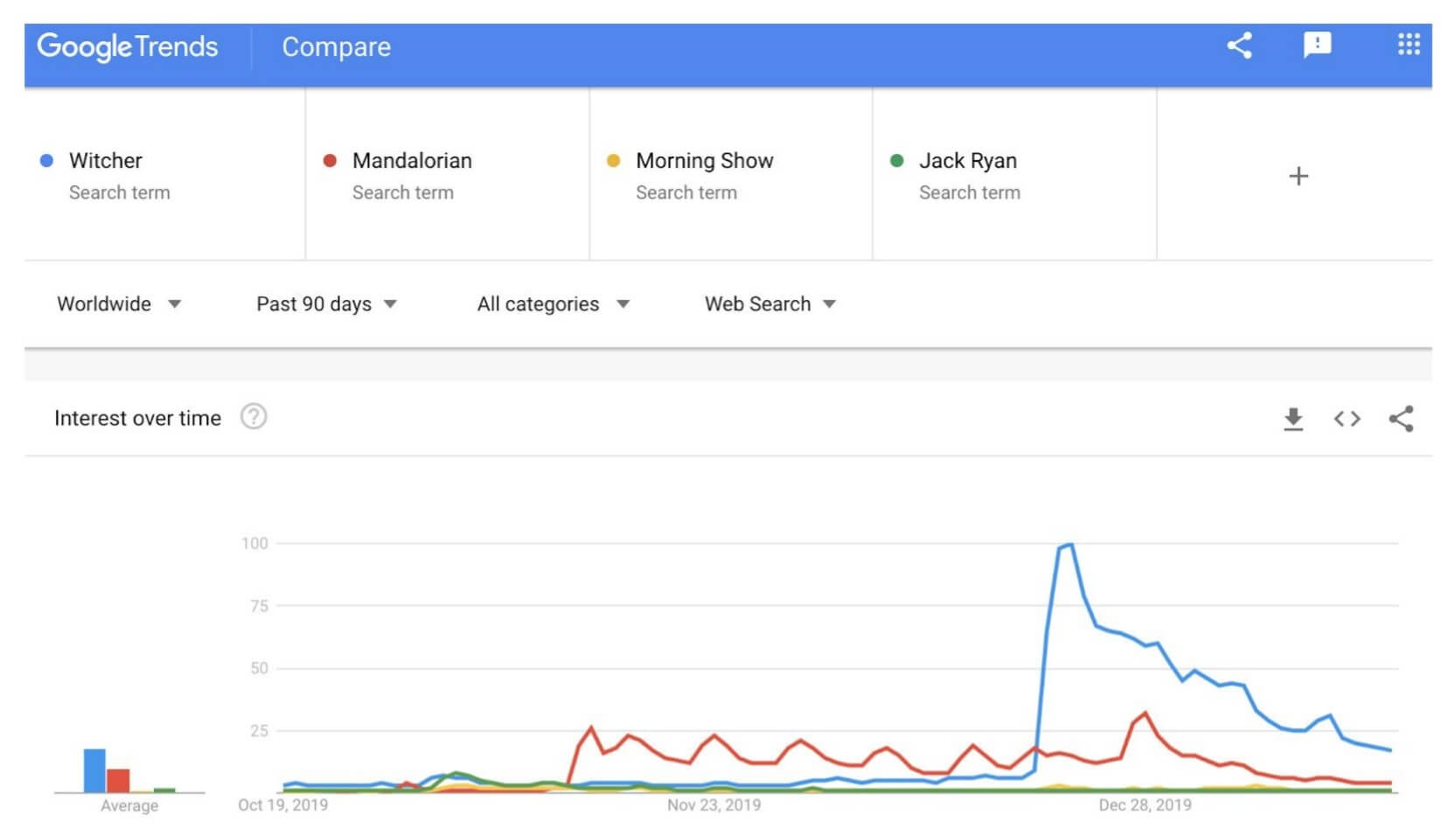Screen dimensions: 1456x828
Task: Open the Worldwide region dropdown
Action: 119,304
